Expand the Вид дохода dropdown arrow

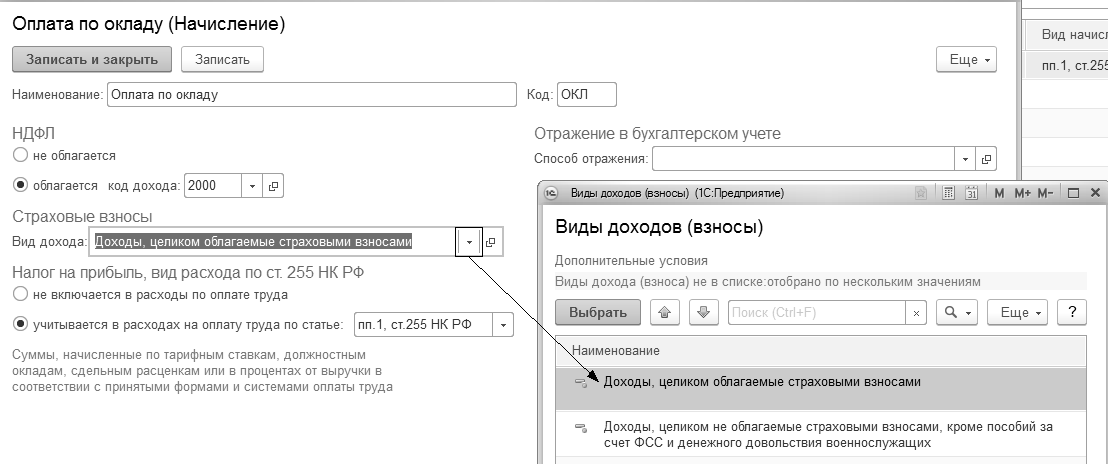click(469, 242)
